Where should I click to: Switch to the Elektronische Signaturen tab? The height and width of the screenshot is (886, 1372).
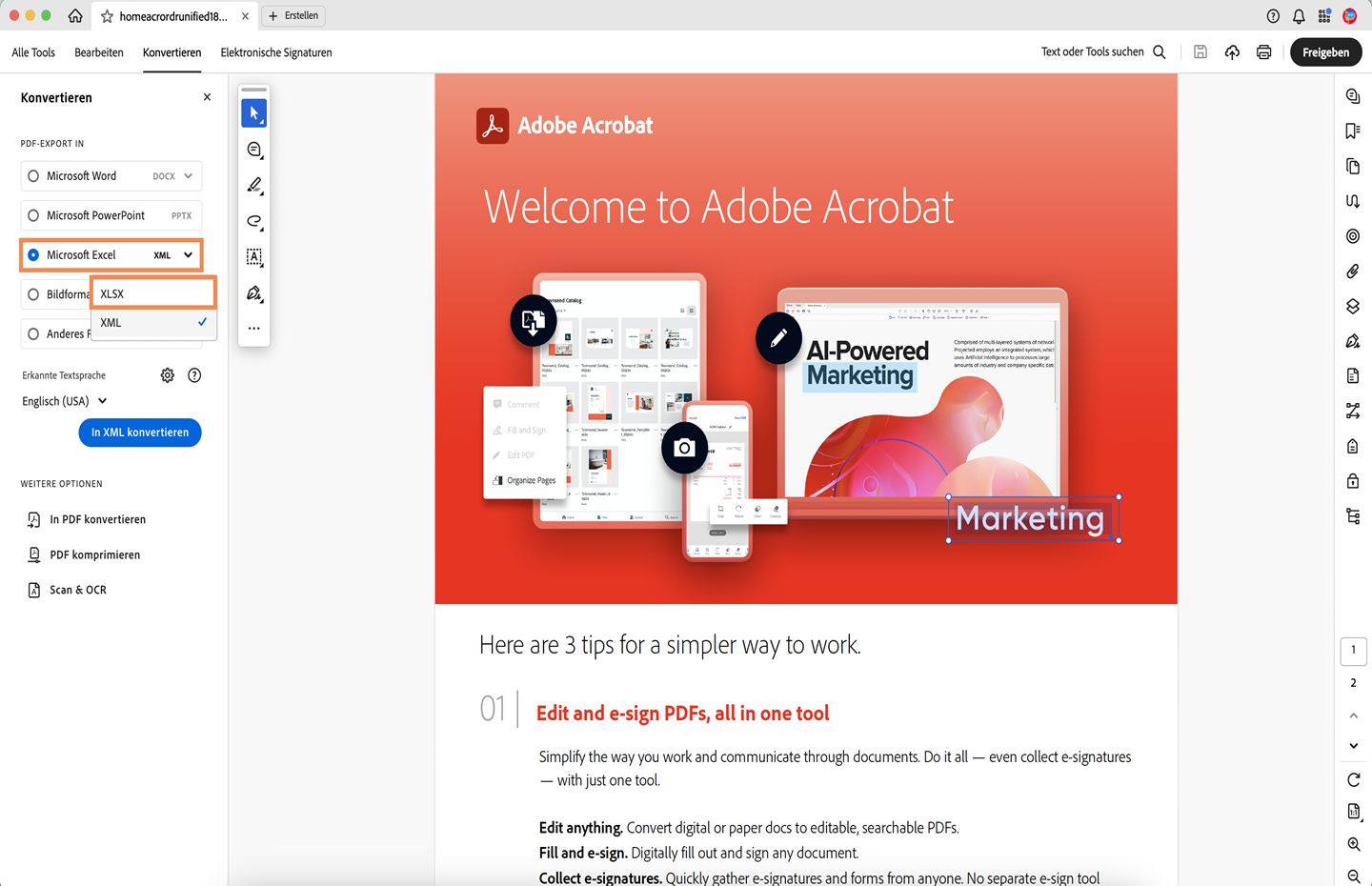276,52
